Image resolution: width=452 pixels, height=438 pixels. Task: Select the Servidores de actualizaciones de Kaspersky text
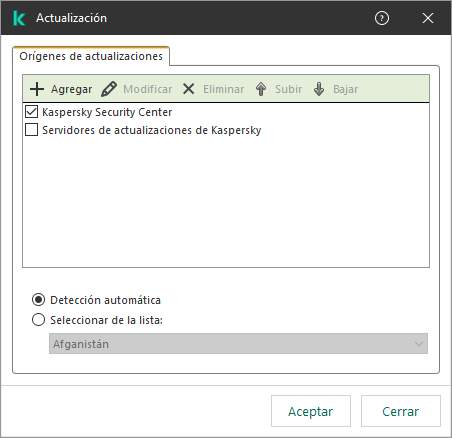[x=152, y=130]
